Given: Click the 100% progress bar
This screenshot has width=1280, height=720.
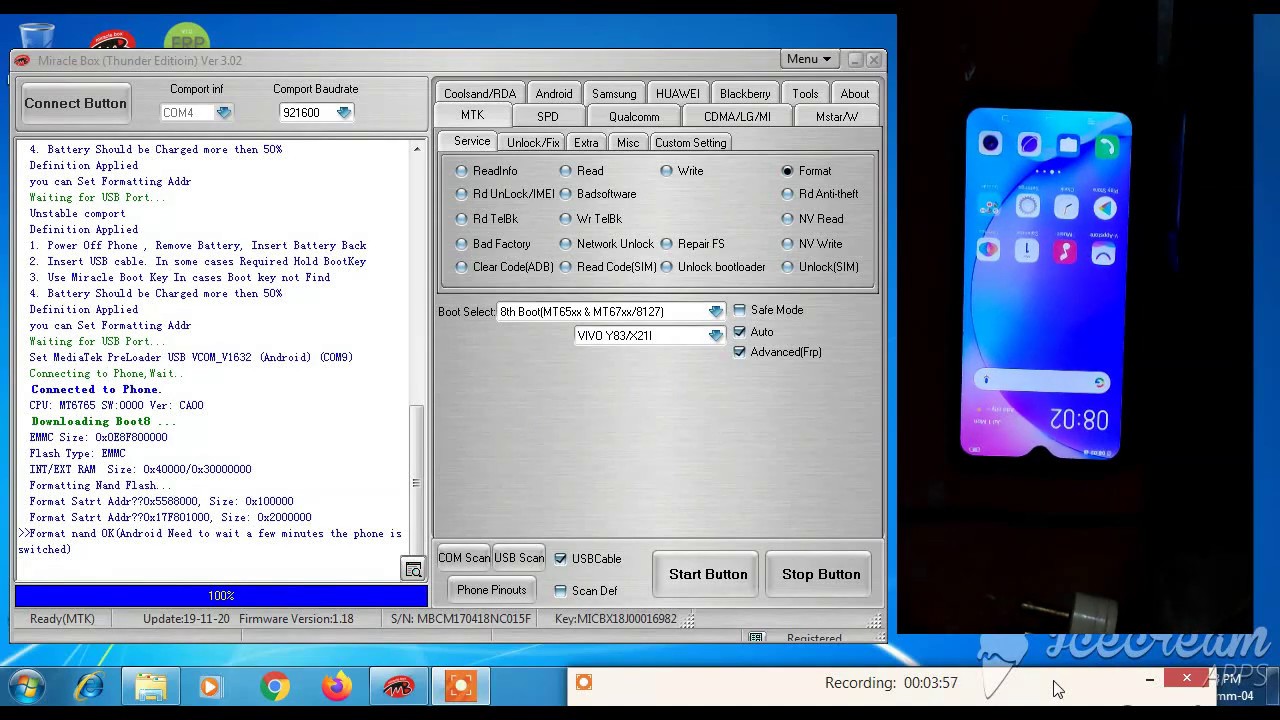Looking at the screenshot, I should (x=221, y=596).
